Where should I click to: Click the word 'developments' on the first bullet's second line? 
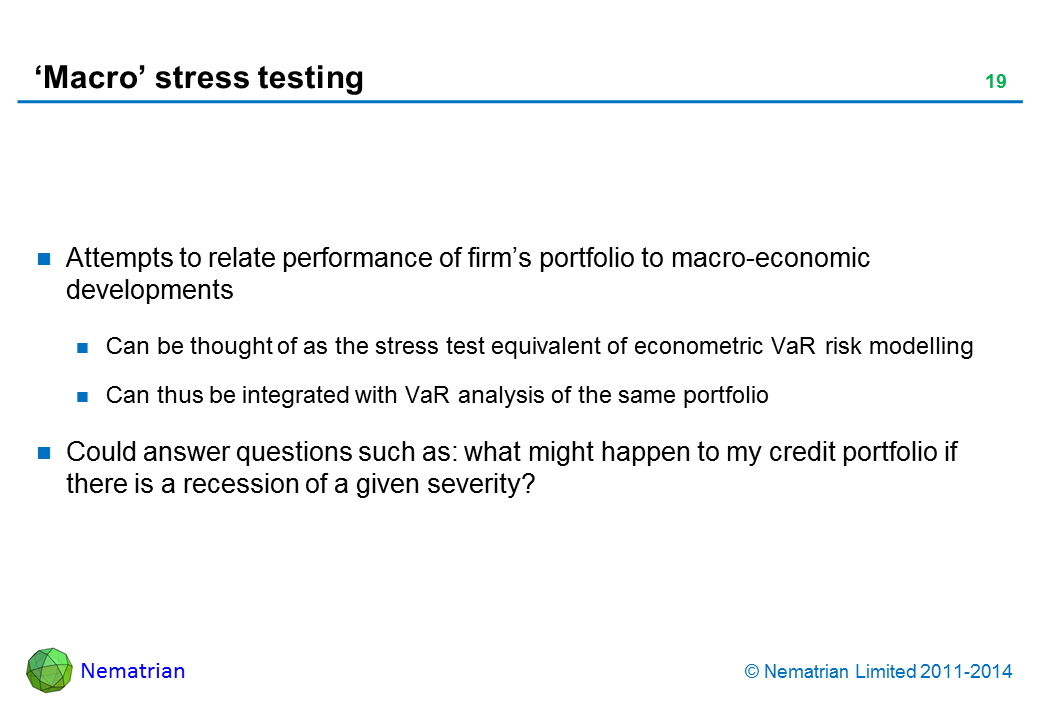pyautogui.click(x=149, y=290)
